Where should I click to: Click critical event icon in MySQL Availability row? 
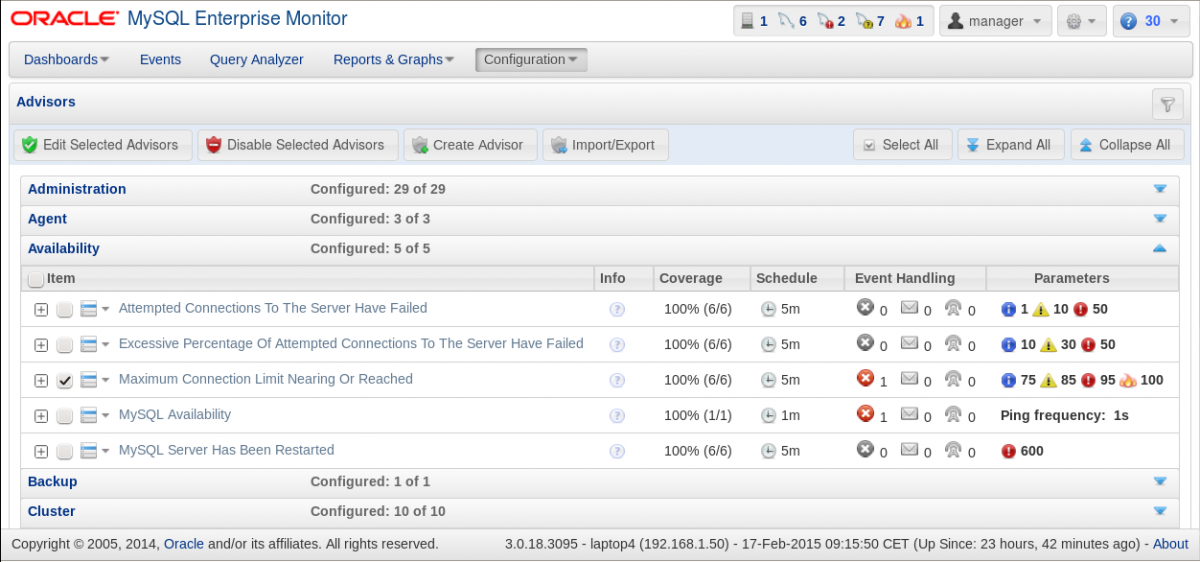click(x=865, y=414)
